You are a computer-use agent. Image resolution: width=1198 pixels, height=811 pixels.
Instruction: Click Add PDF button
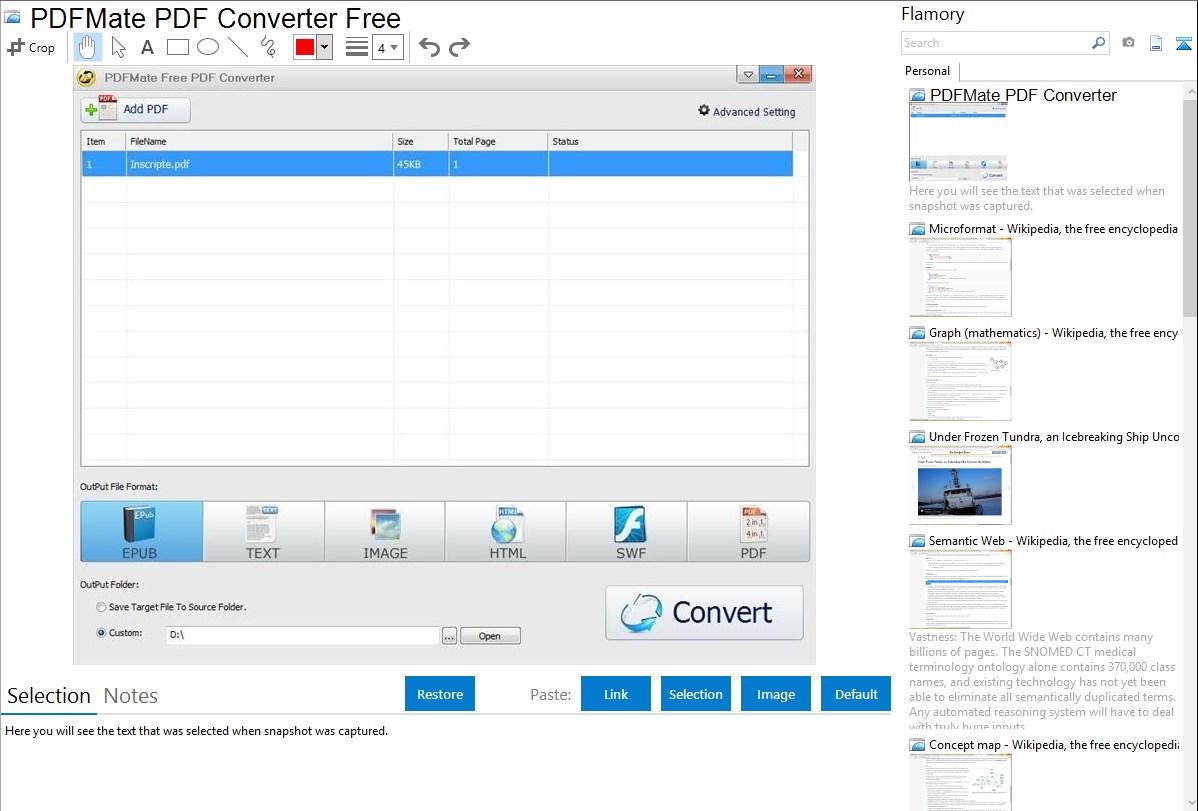(135, 109)
